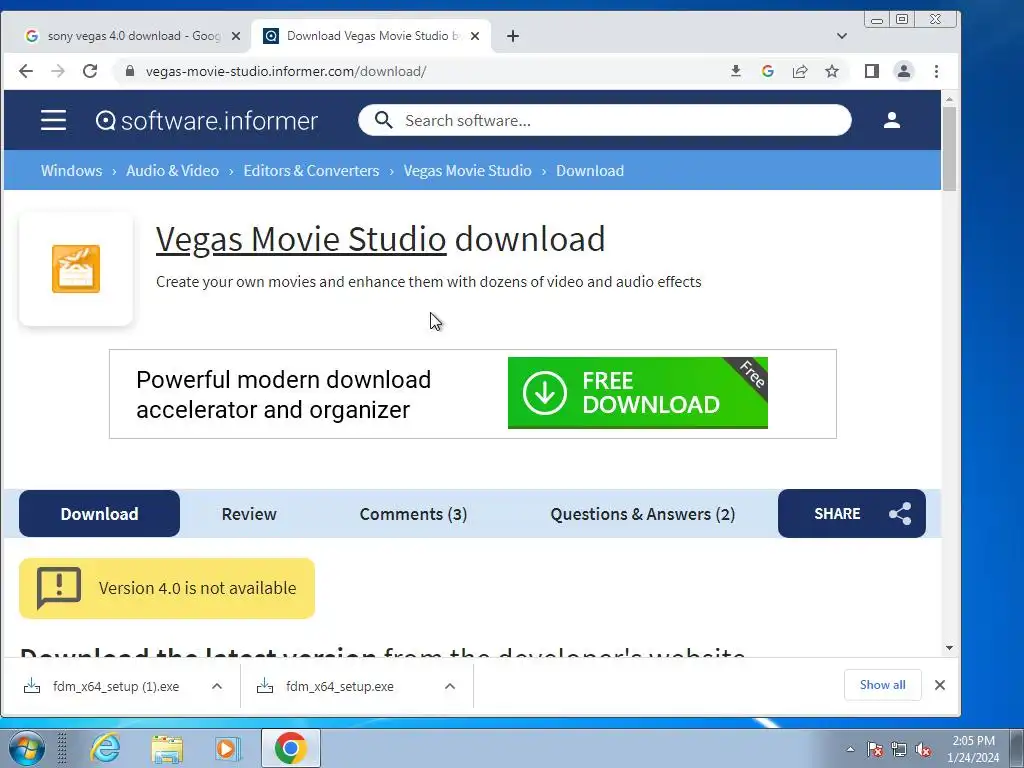Launch Internet Explorer from the taskbar
Viewport: 1024px width, 768px height.
tap(105, 748)
